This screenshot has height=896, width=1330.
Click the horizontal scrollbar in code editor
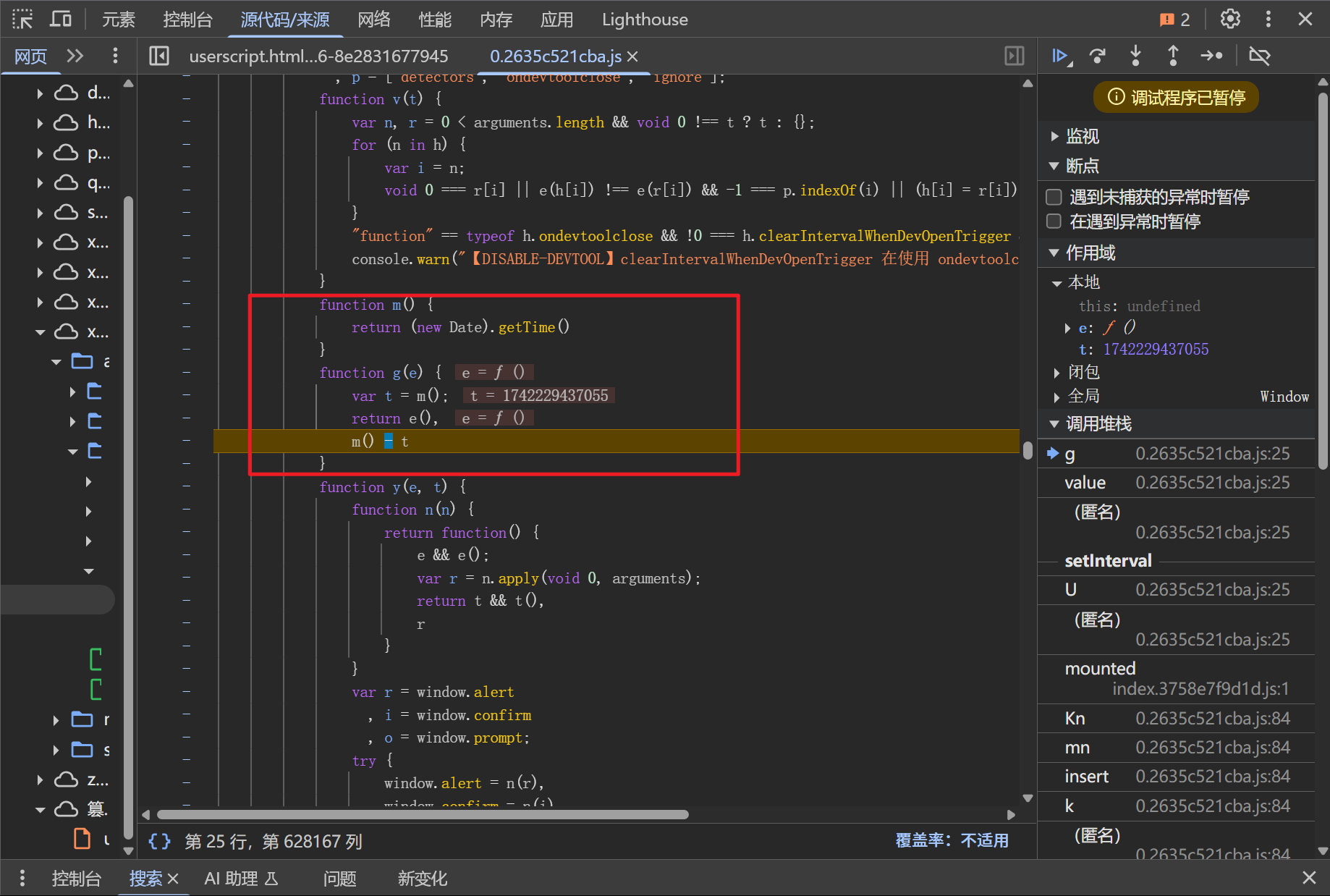tap(423, 814)
